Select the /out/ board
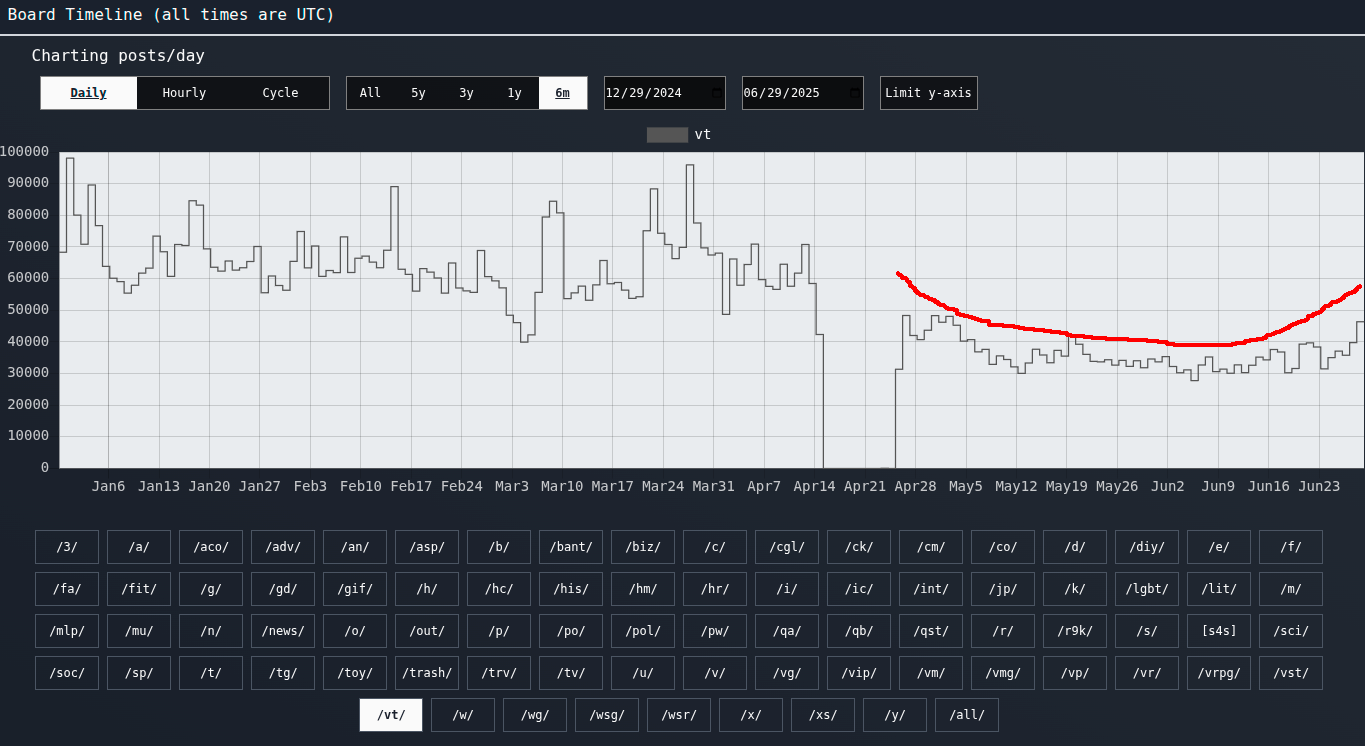1365x746 pixels. coord(427,631)
